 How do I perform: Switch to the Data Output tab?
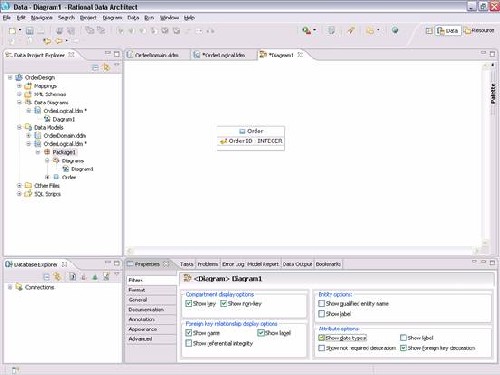[297, 264]
